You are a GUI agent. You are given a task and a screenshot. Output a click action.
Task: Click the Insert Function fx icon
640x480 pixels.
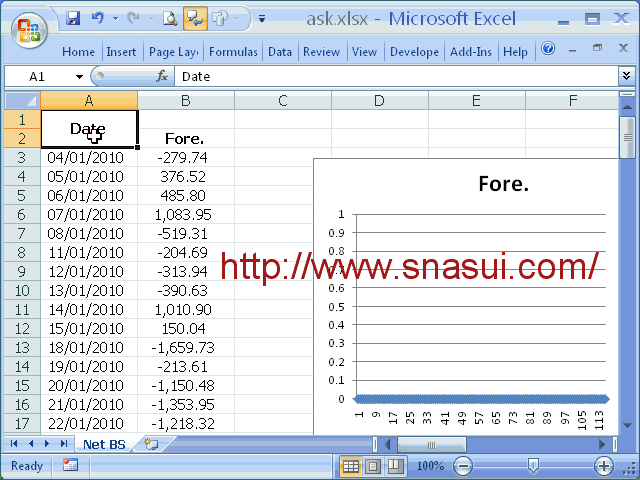pyautogui.click(x=162, y=76)
